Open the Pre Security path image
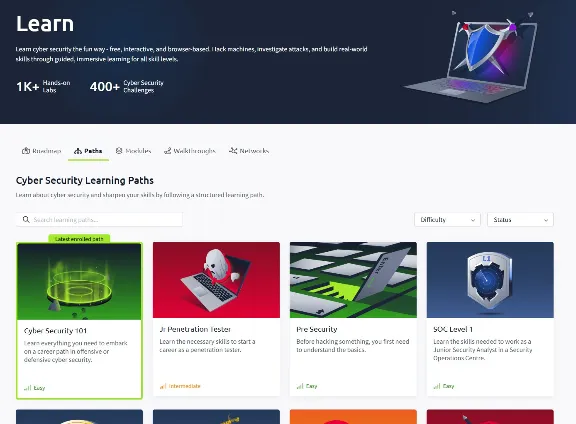Image resolution: width=576 pixels, height=424 pixels. pyautogui.click(x=353, y=280)
